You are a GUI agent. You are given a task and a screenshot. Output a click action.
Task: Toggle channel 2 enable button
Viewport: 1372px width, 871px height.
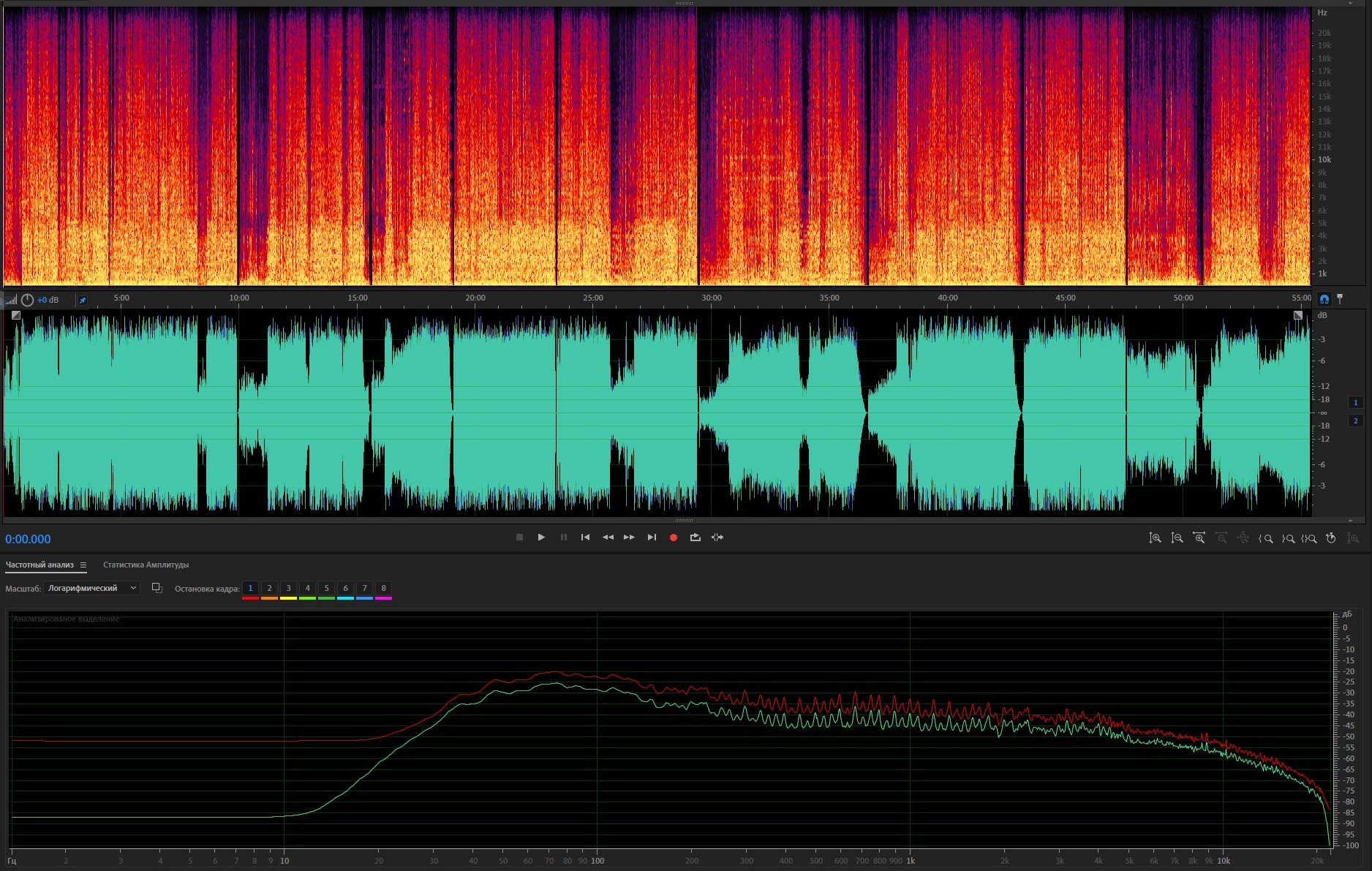point(1355,421)
